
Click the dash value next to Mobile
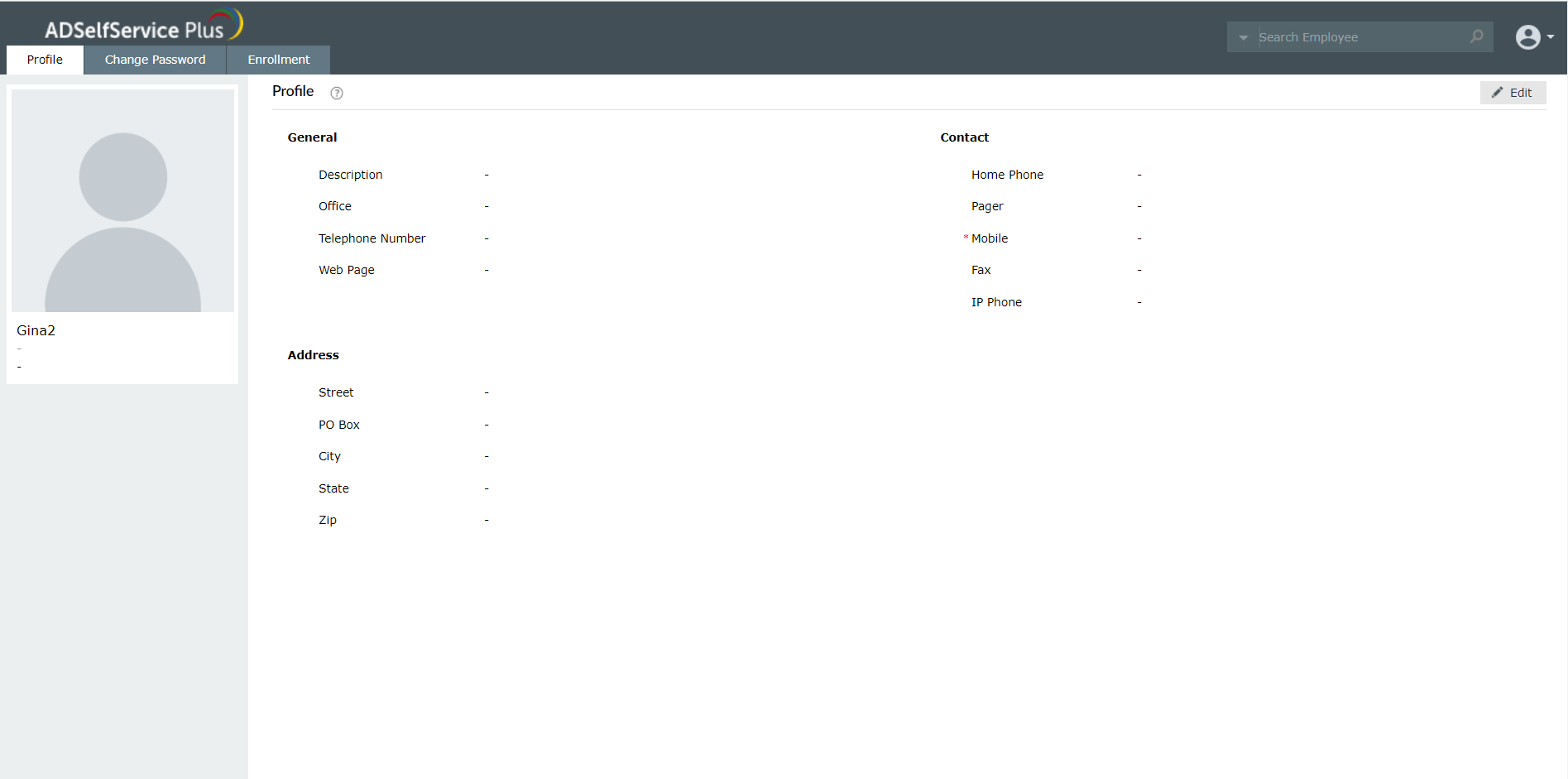1139,238
